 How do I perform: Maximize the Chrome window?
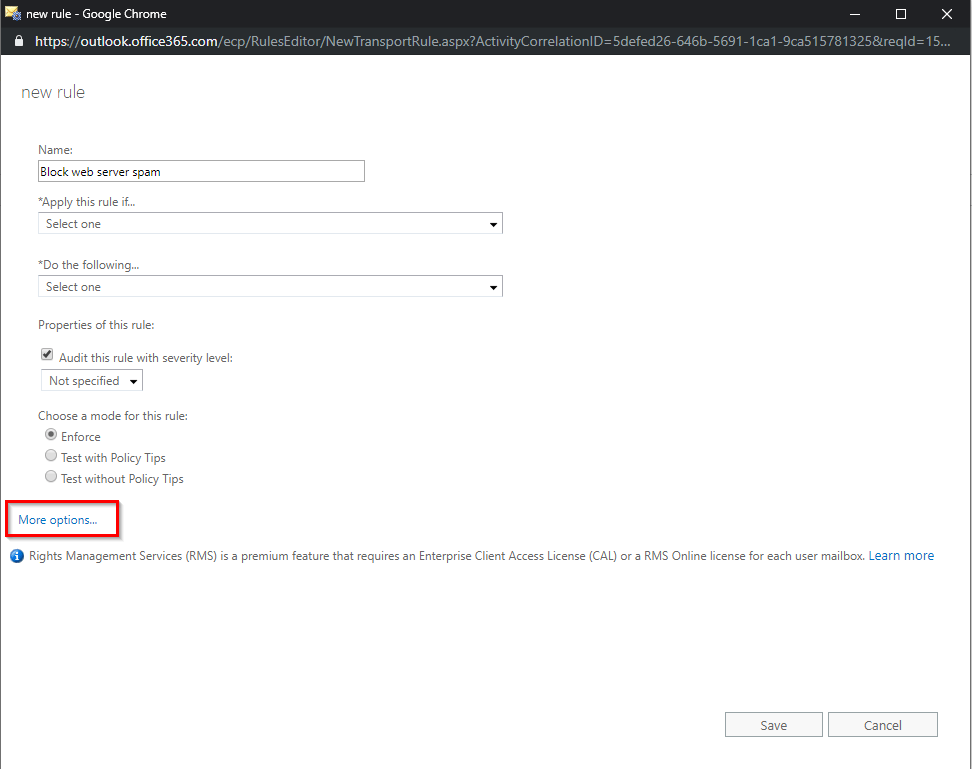[x=900, y=14]
